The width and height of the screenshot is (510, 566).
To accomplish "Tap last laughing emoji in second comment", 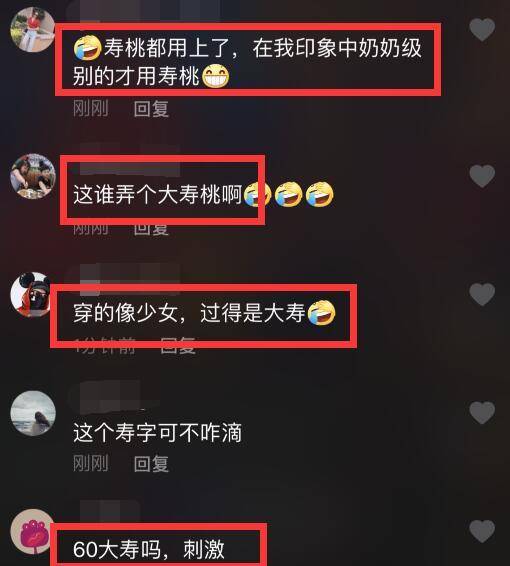I will pyautogui.click(x=320, y=195).
